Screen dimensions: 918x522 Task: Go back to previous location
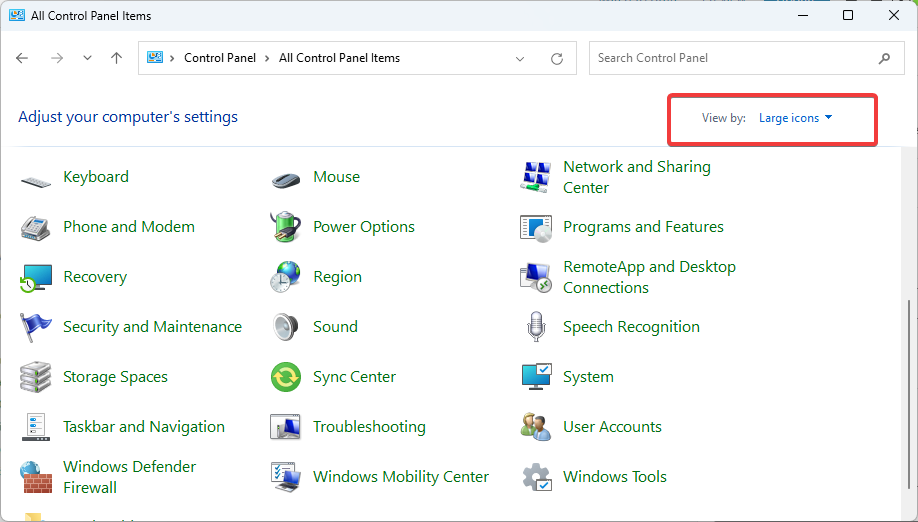(x=22, y=58)
